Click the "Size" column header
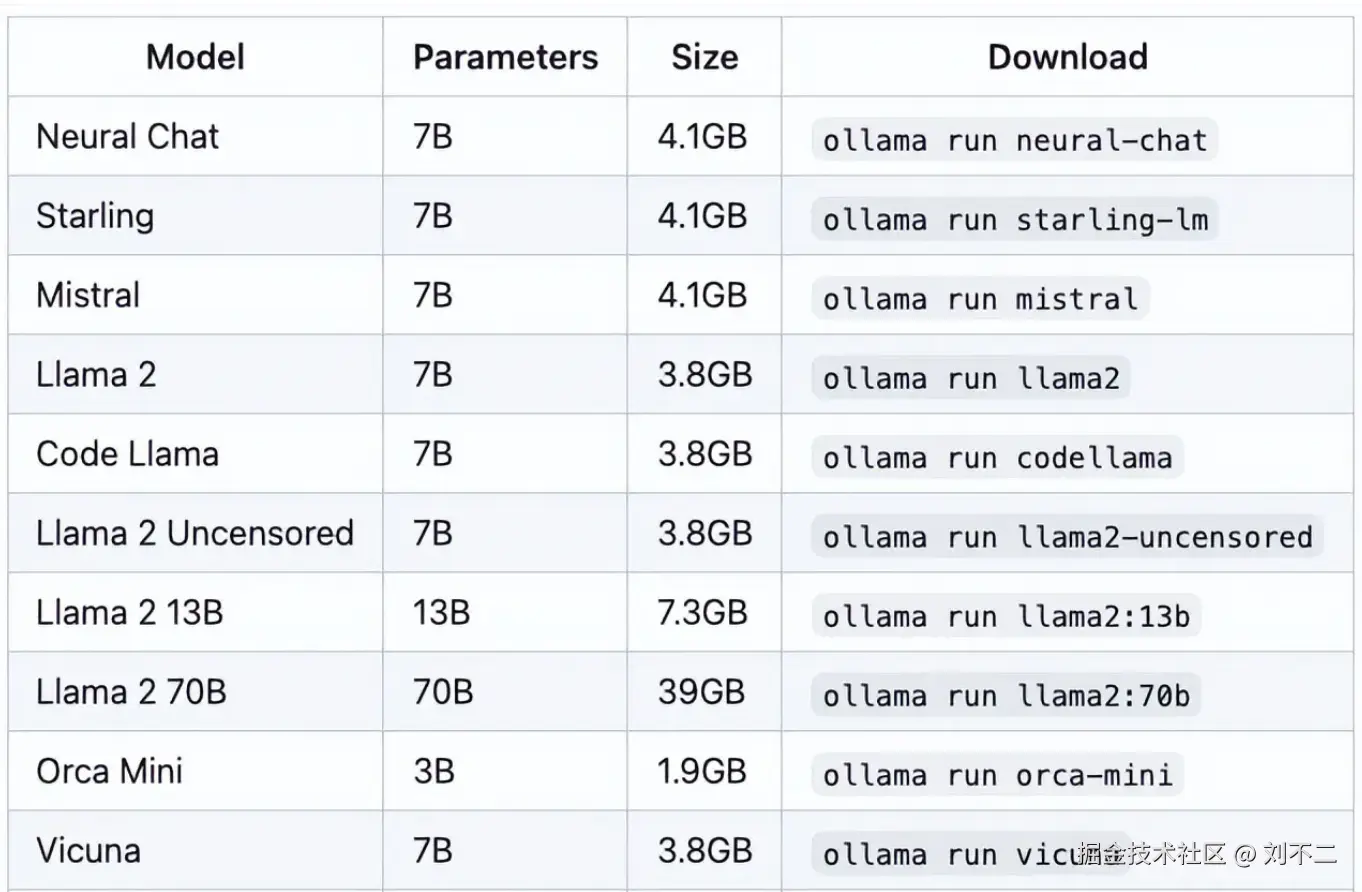Screen dimensions: 1362x892 704,57
